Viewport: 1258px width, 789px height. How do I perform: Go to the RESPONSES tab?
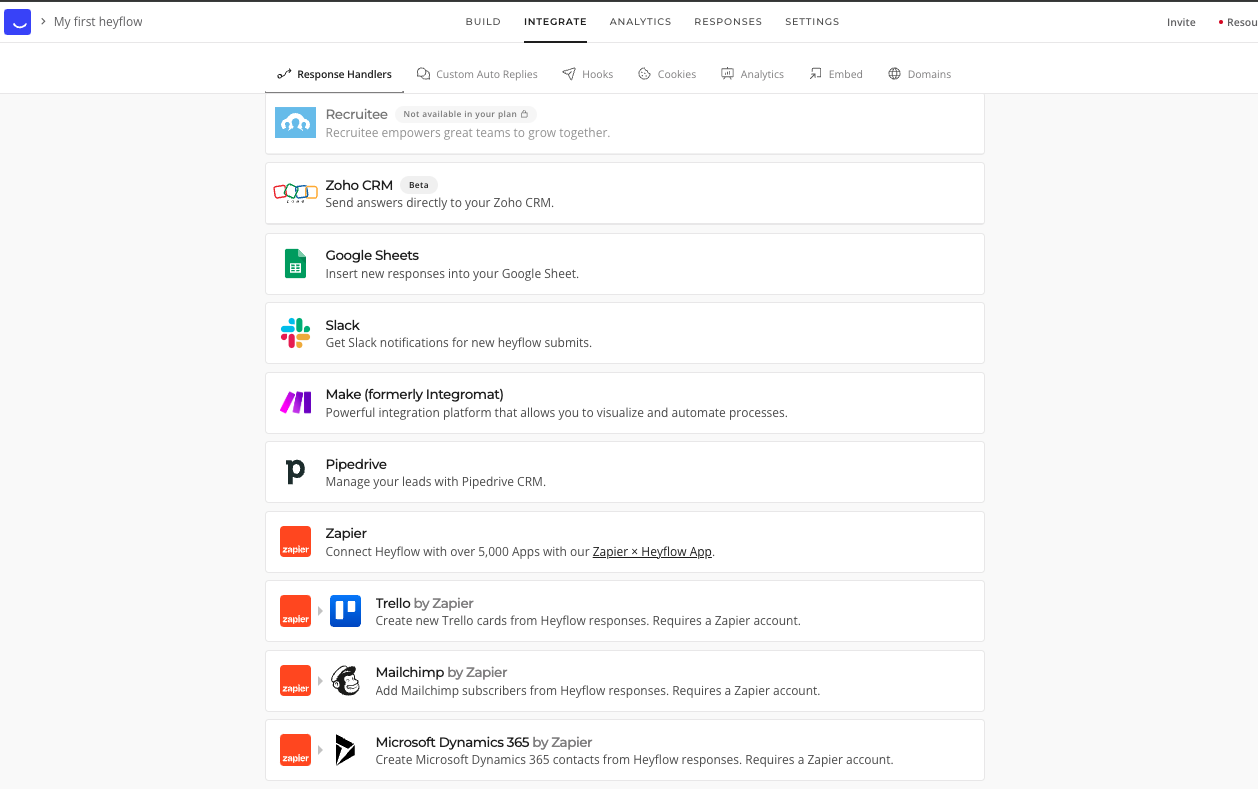[728, 22]
